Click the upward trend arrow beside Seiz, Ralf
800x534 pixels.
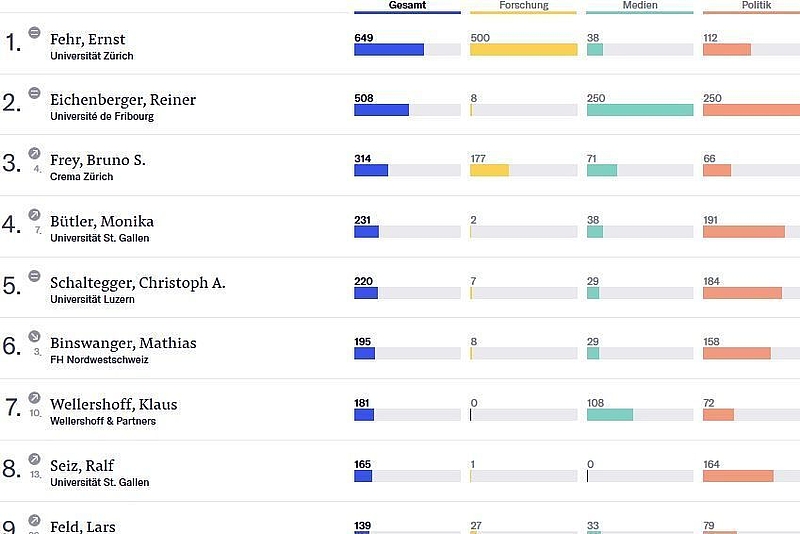(x=35, y=459)
